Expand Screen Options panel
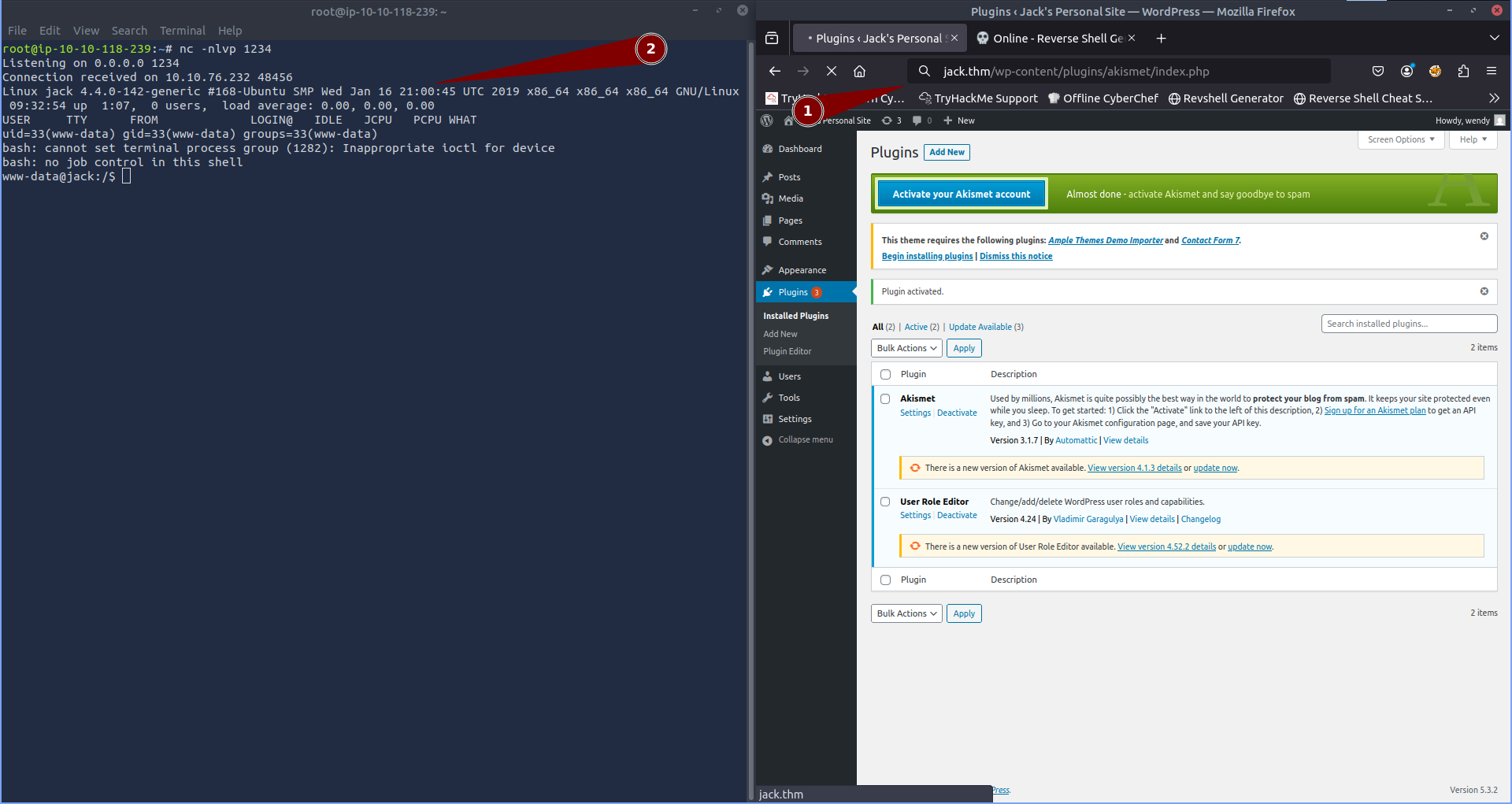Screen dimensions: 1512x804 pos(1400,139)
